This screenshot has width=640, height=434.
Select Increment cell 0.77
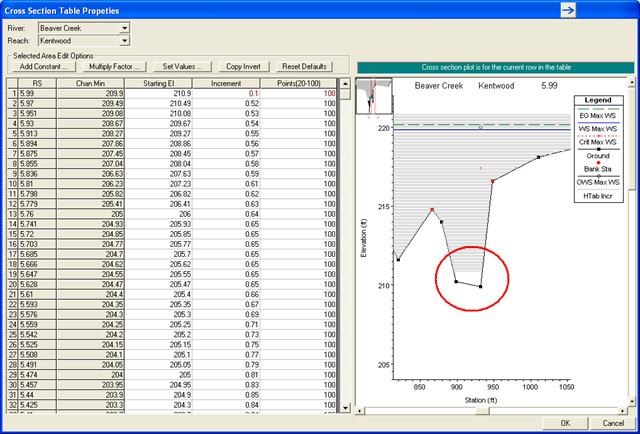(x=226, y=354)
